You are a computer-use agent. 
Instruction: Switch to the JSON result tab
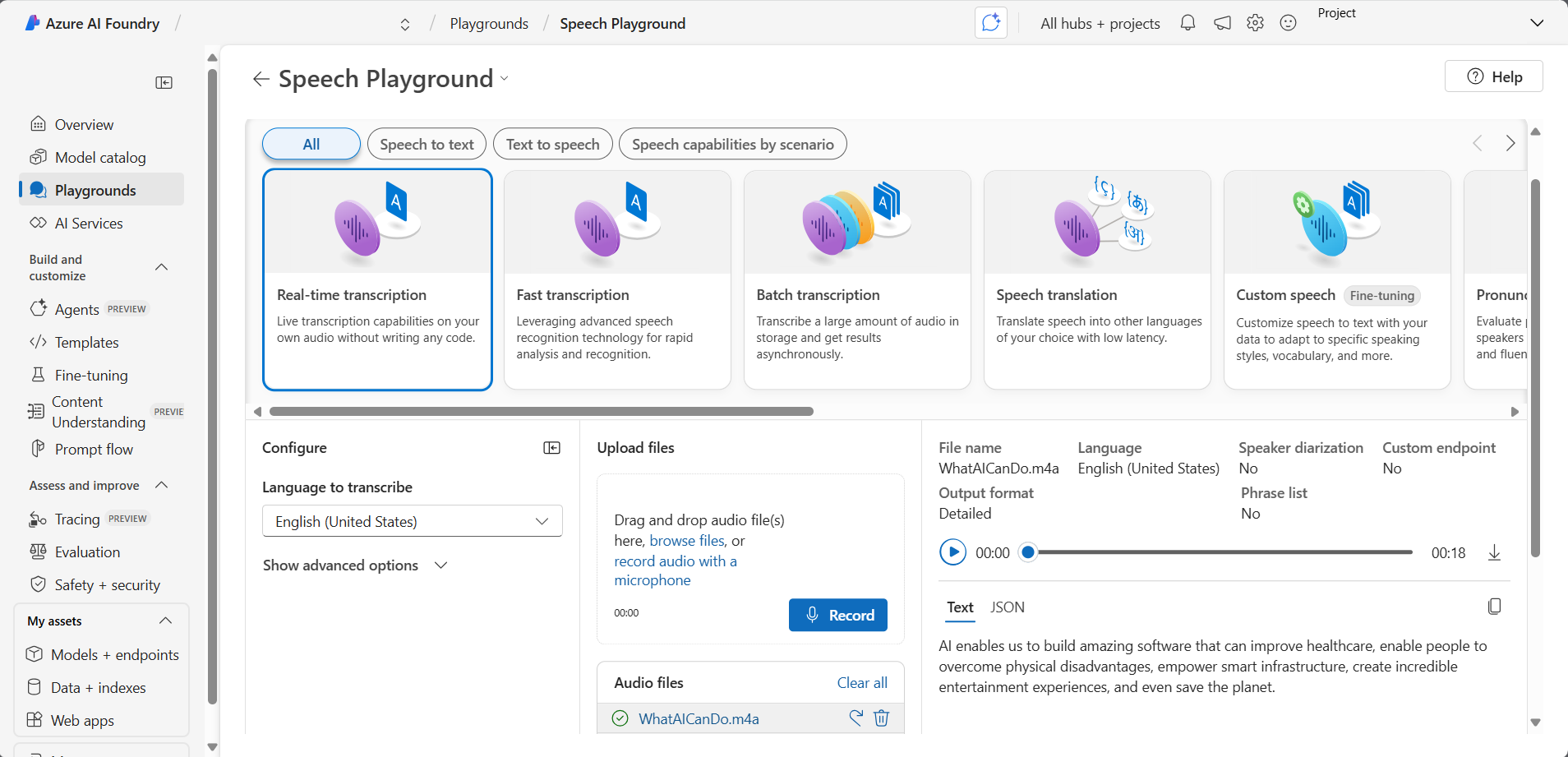[1008, 607]
